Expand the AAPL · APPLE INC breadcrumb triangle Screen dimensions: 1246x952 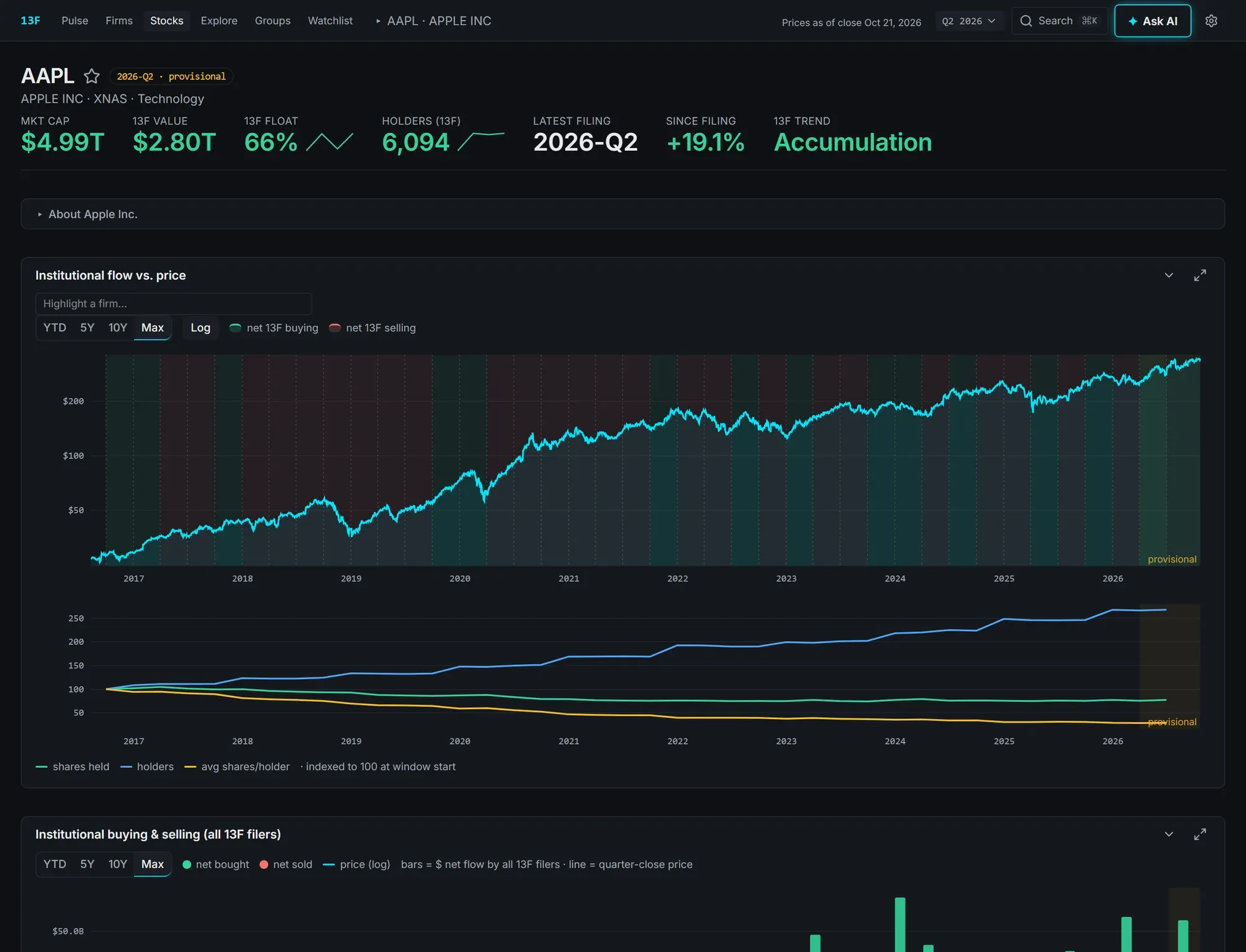click(x=378, y=21)
